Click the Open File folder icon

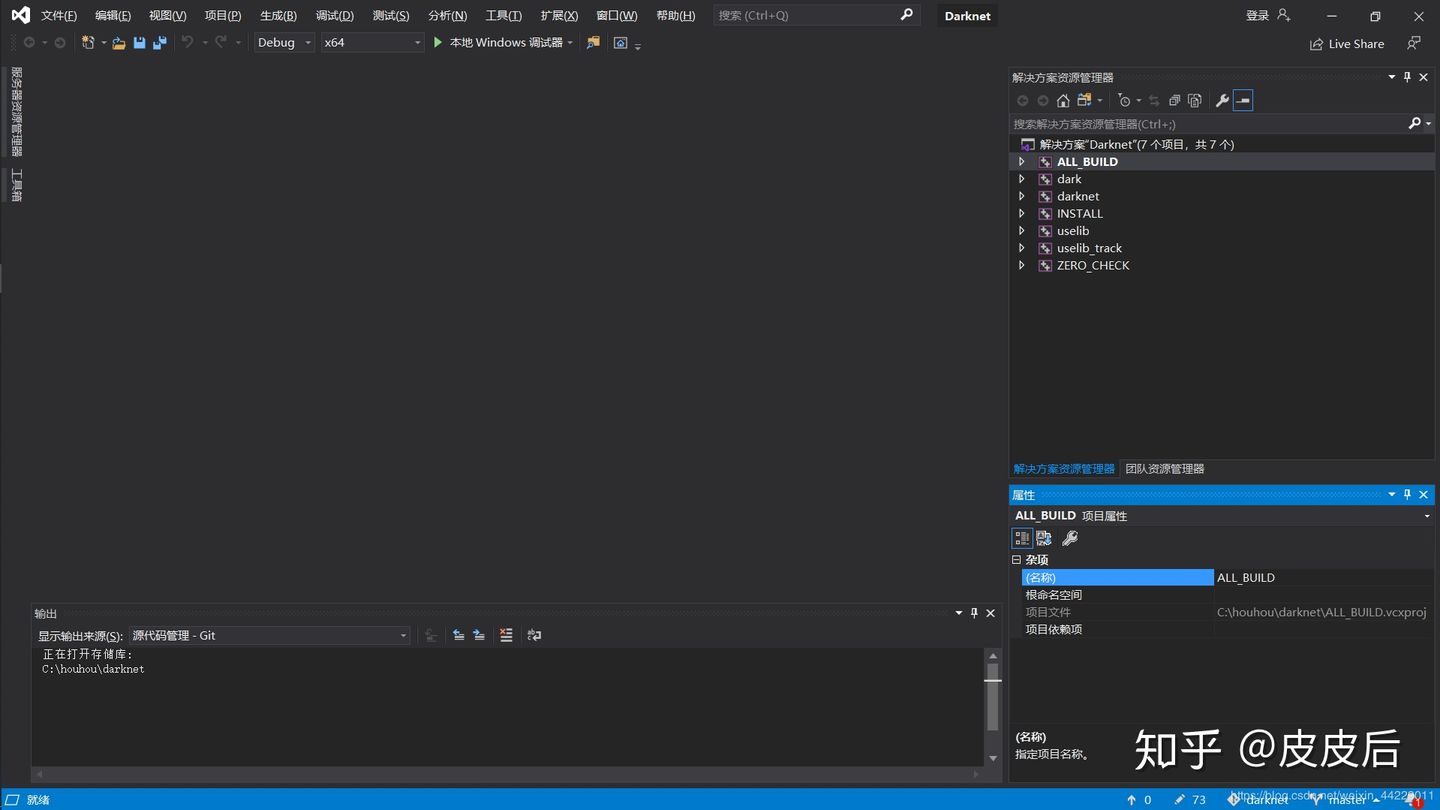tap(119, 43)
